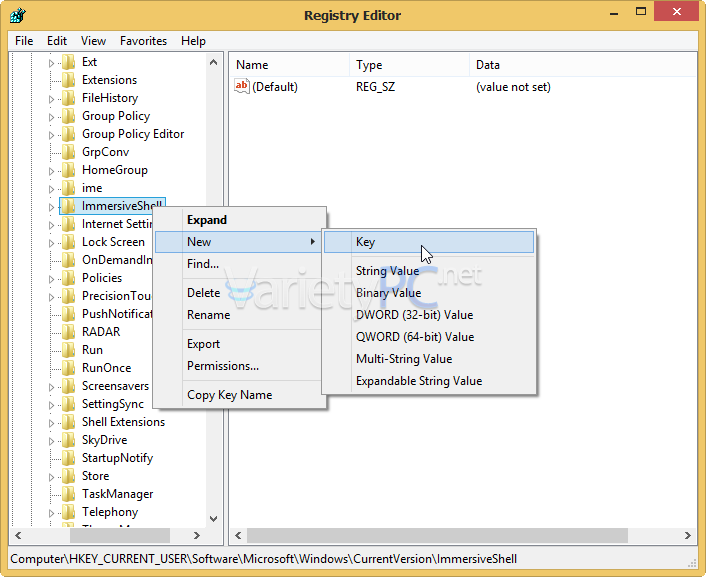Select Permissions... in the context menu
Image resolution: width=706 pixels, height=577 pixels.
click(x=239, y=366)
